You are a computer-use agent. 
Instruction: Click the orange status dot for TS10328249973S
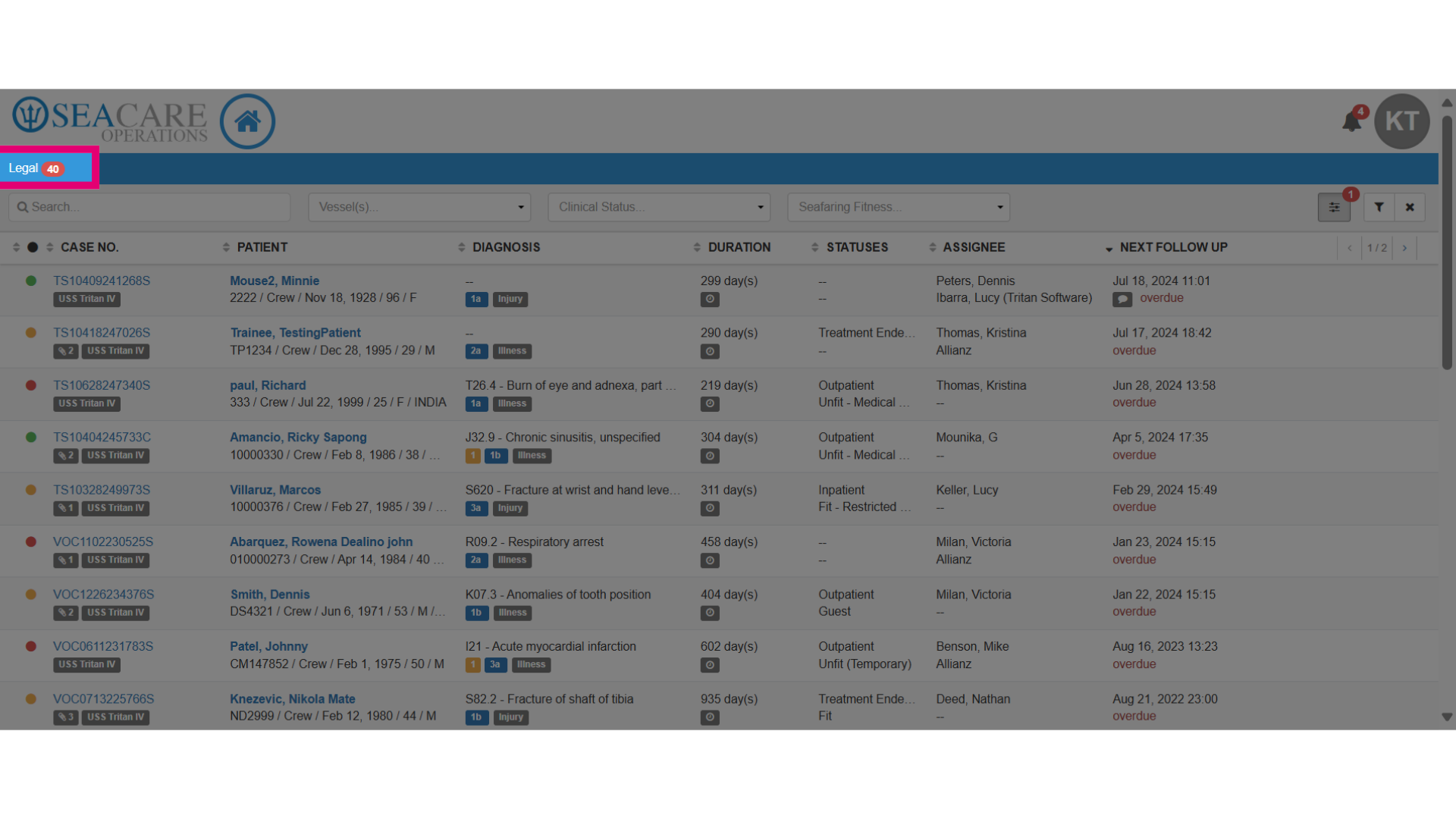(31, 490)
